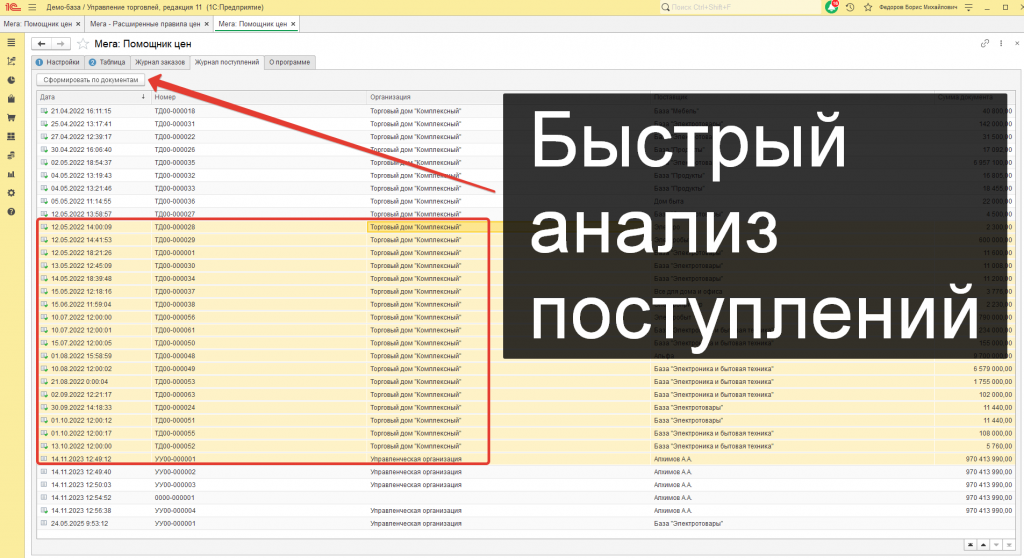This screenshot has height=558, width=1024.
Task: Jump to last row list arrow
Action: 1010,545
